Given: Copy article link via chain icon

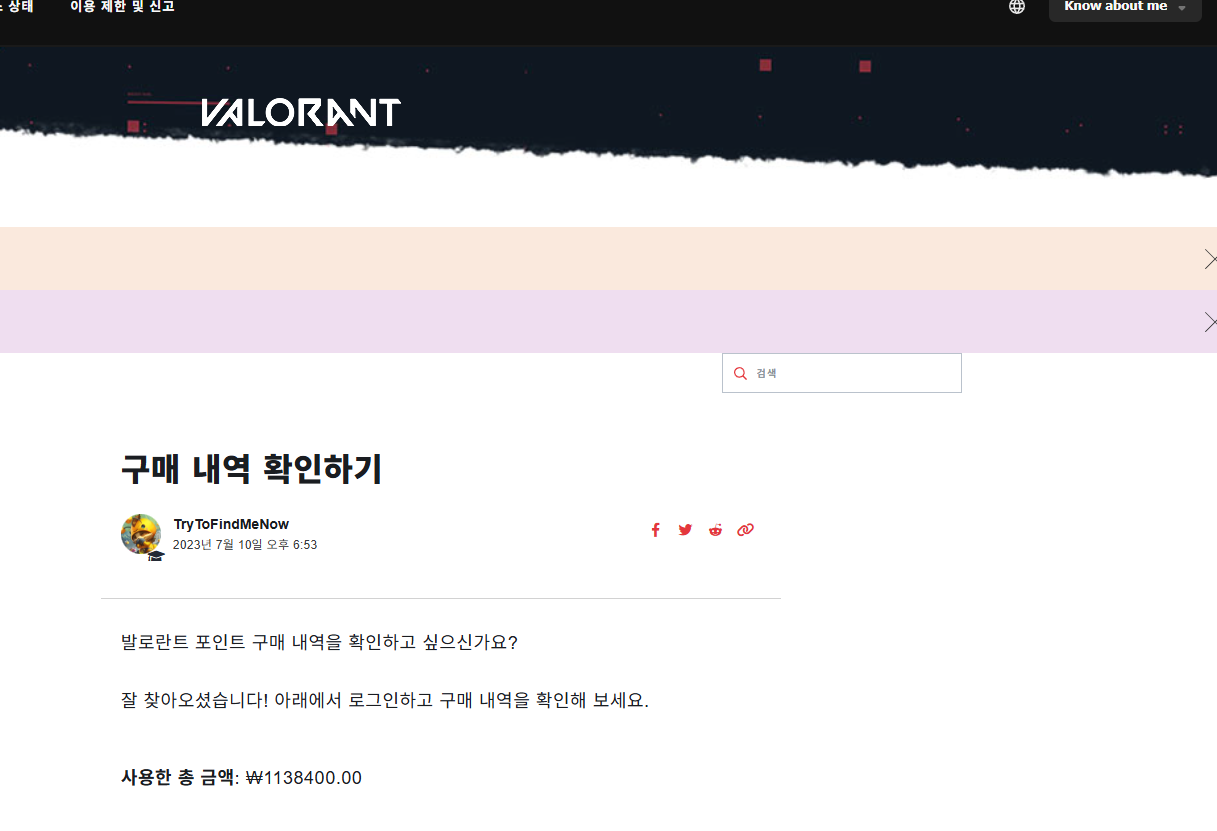Looking at the screenshot, I should tap(745, 530).
